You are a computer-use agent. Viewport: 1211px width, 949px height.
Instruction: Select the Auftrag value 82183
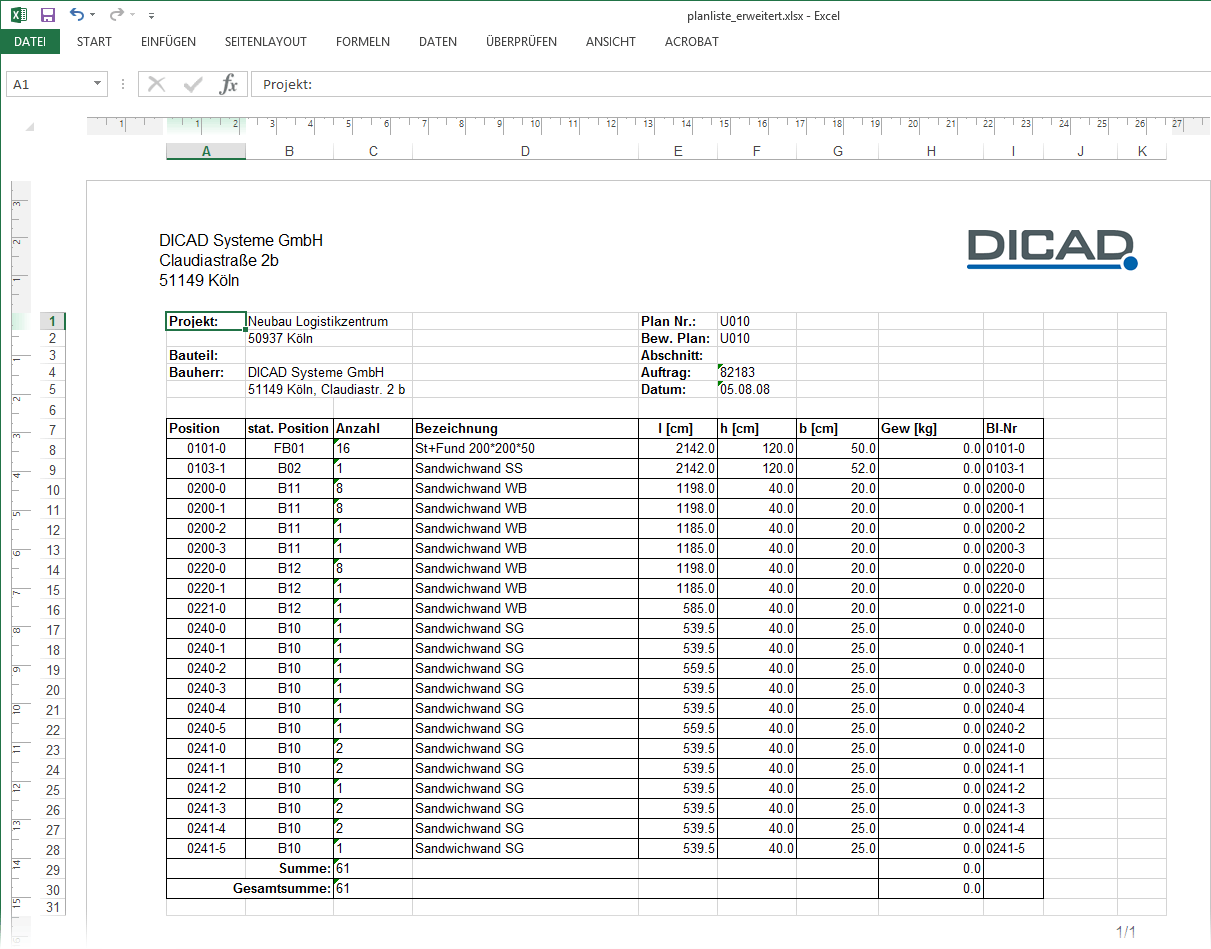click(757, 372)
